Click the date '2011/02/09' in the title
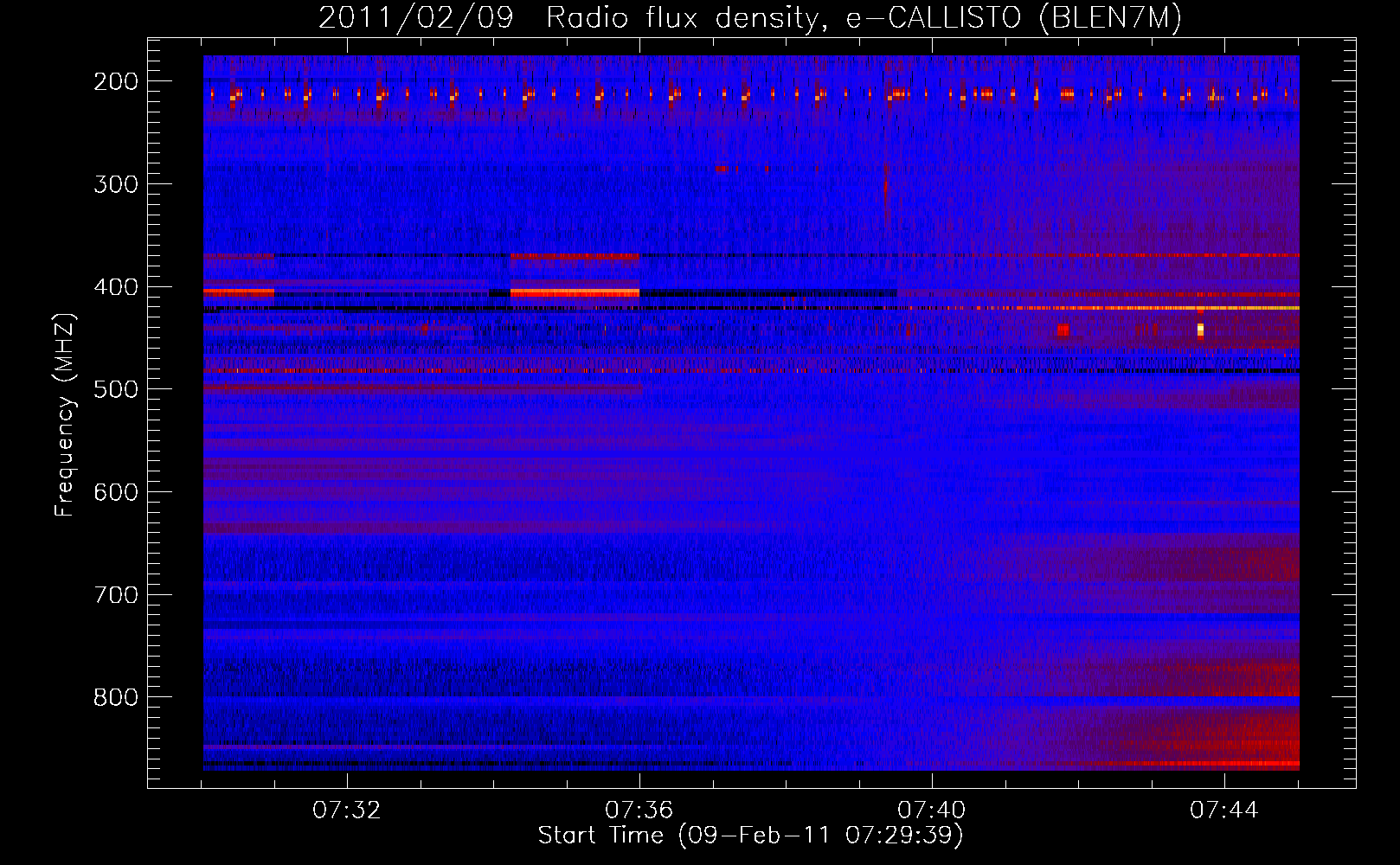 pos(416,18)
